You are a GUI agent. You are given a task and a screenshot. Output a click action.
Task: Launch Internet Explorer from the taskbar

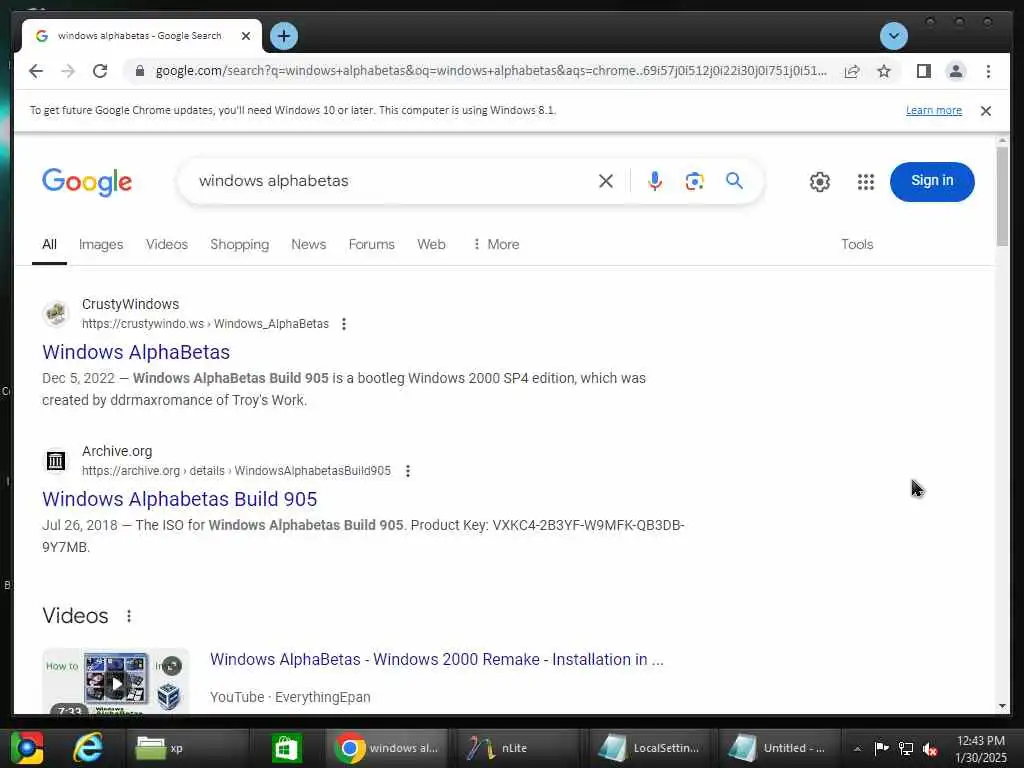pos(88,748)
